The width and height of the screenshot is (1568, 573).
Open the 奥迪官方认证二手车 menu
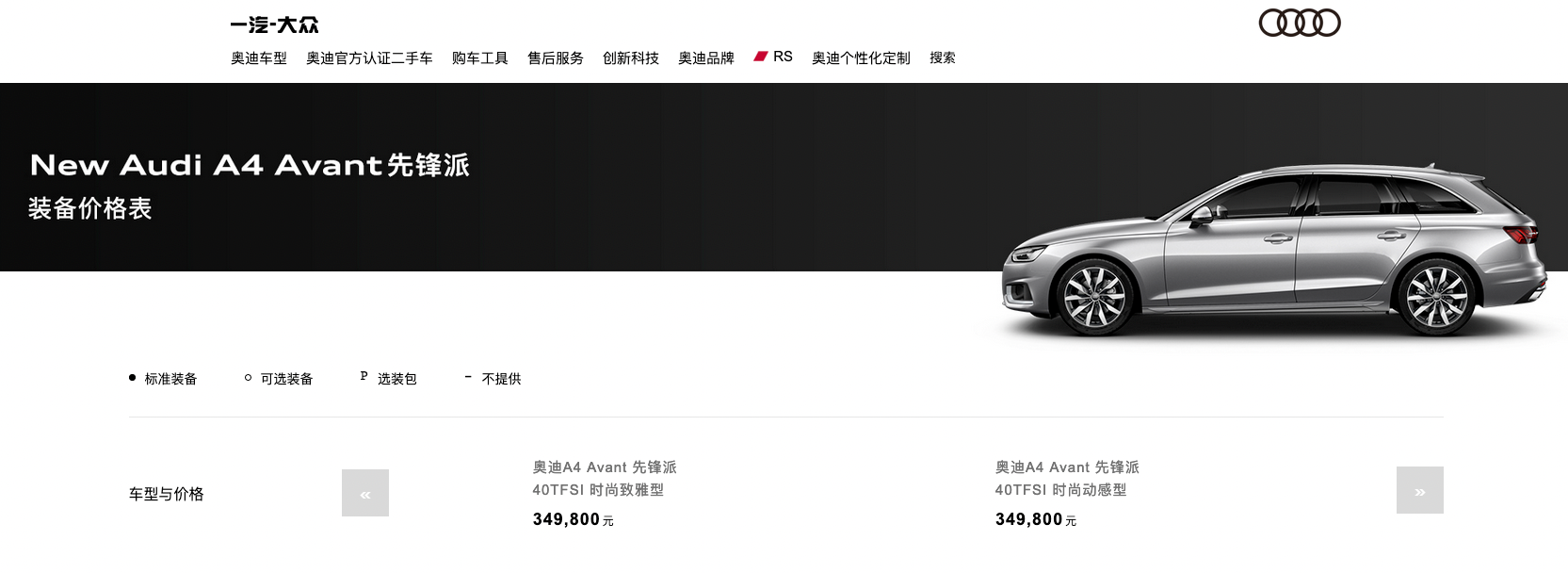point(369,57)
